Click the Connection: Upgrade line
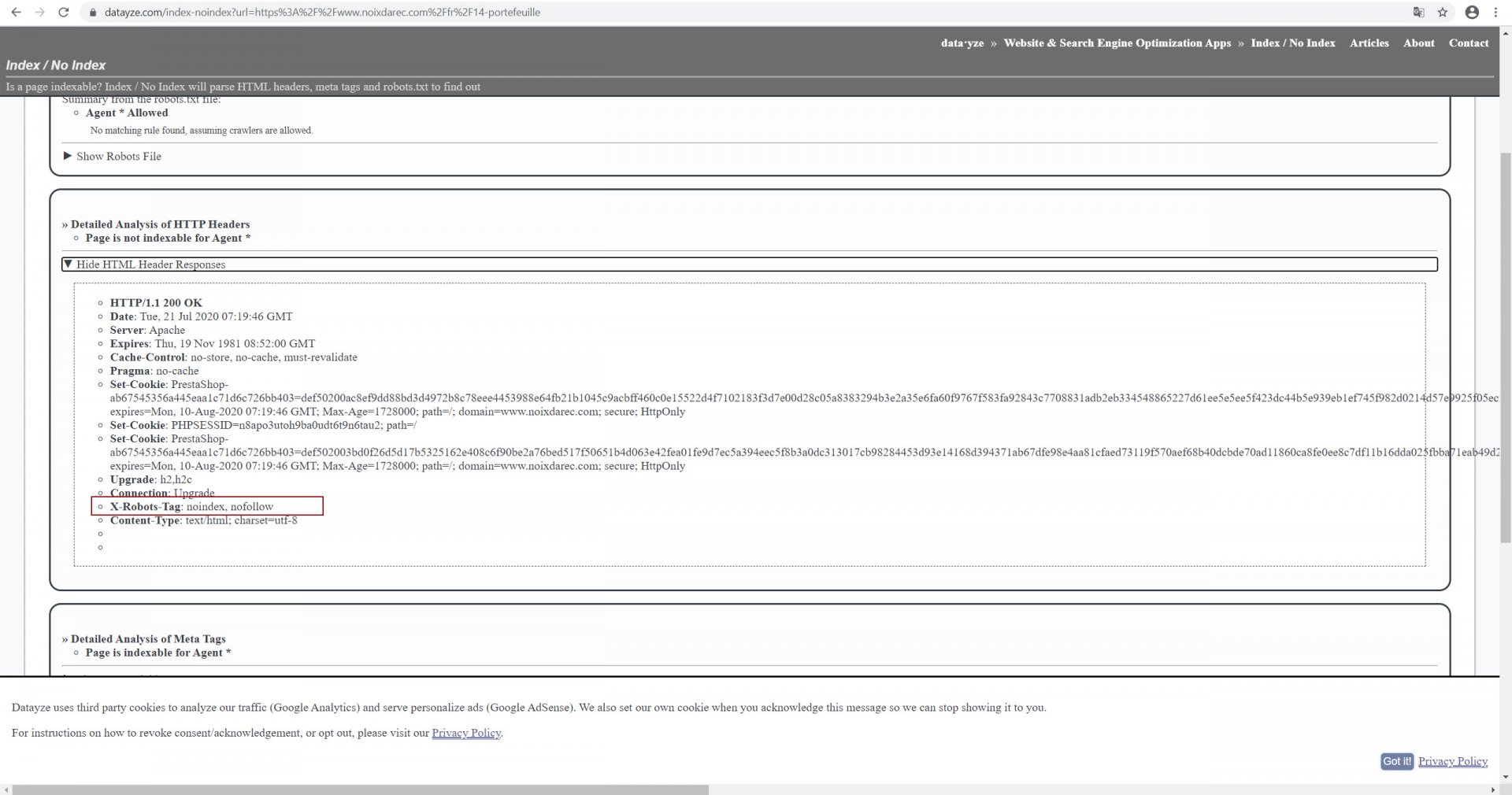This screenshot has width=1512, height=795. click(x=162, y=493)
